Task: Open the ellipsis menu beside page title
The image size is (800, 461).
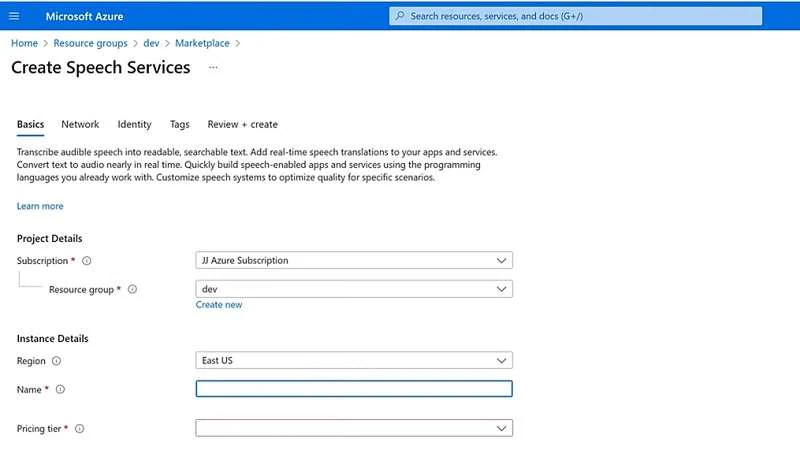Action: point(213,68)
